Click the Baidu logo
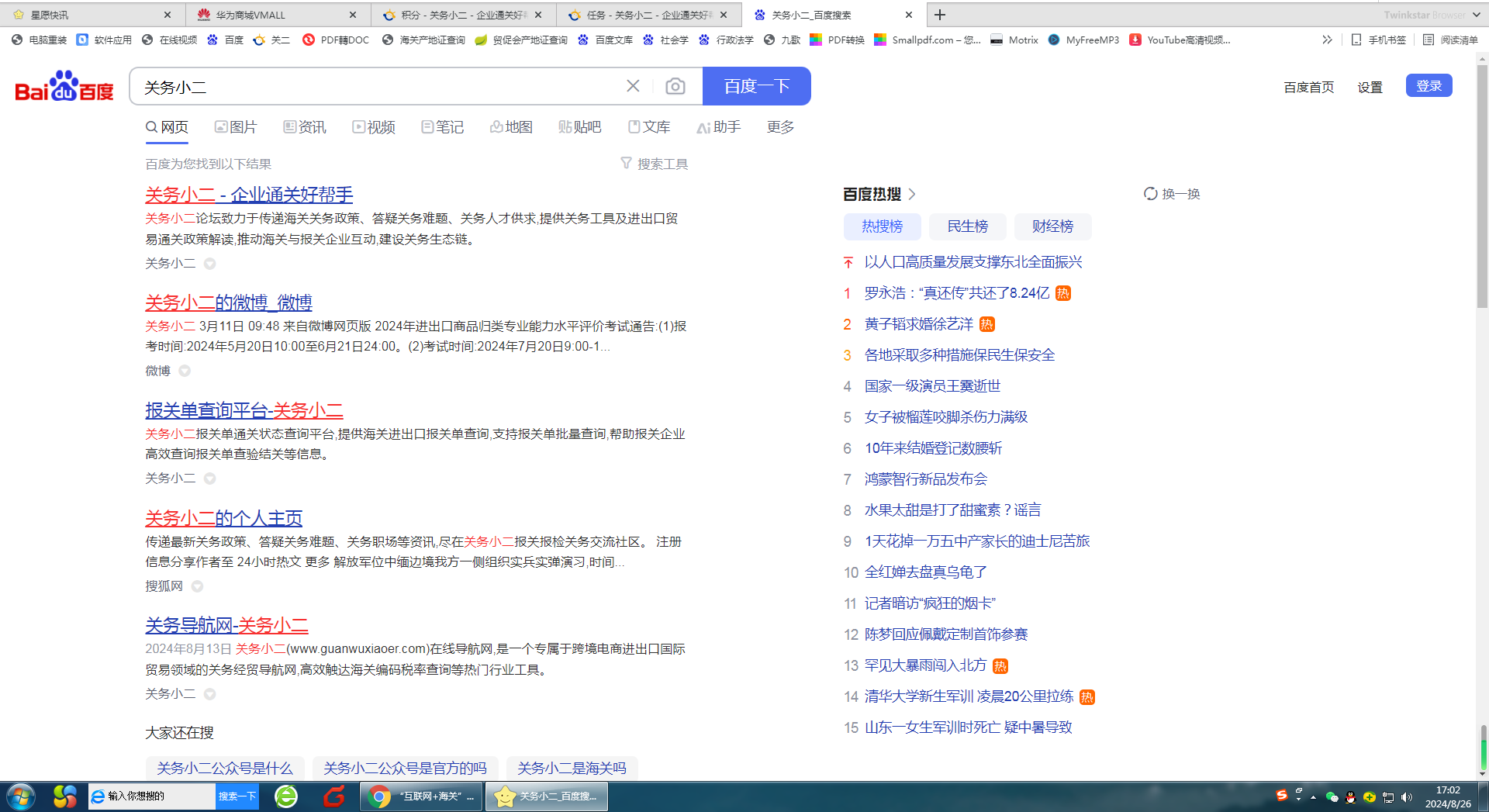Viewport: 1489px width, 812px height. click(64, 86)
